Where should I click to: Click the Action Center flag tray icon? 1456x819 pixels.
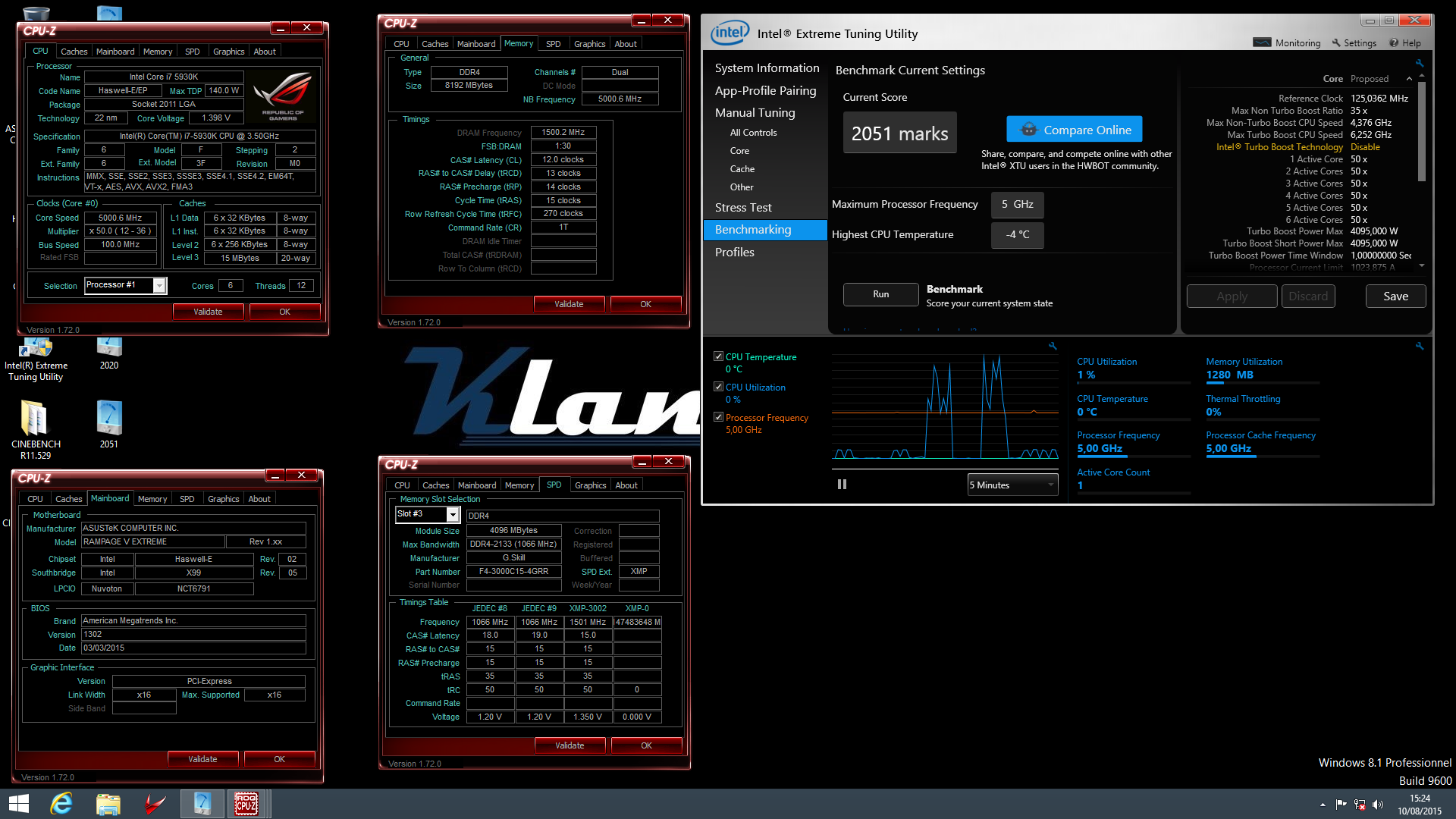click(x=1341, y=805)
